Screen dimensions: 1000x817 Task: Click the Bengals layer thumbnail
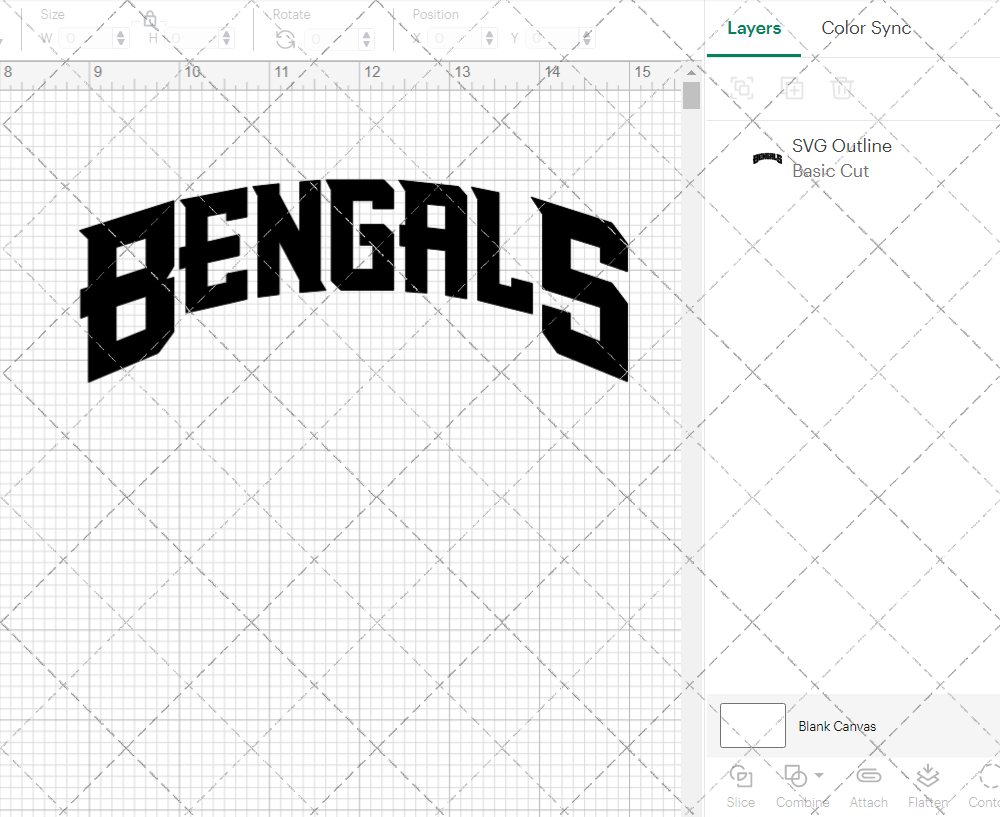coord(767,158)
